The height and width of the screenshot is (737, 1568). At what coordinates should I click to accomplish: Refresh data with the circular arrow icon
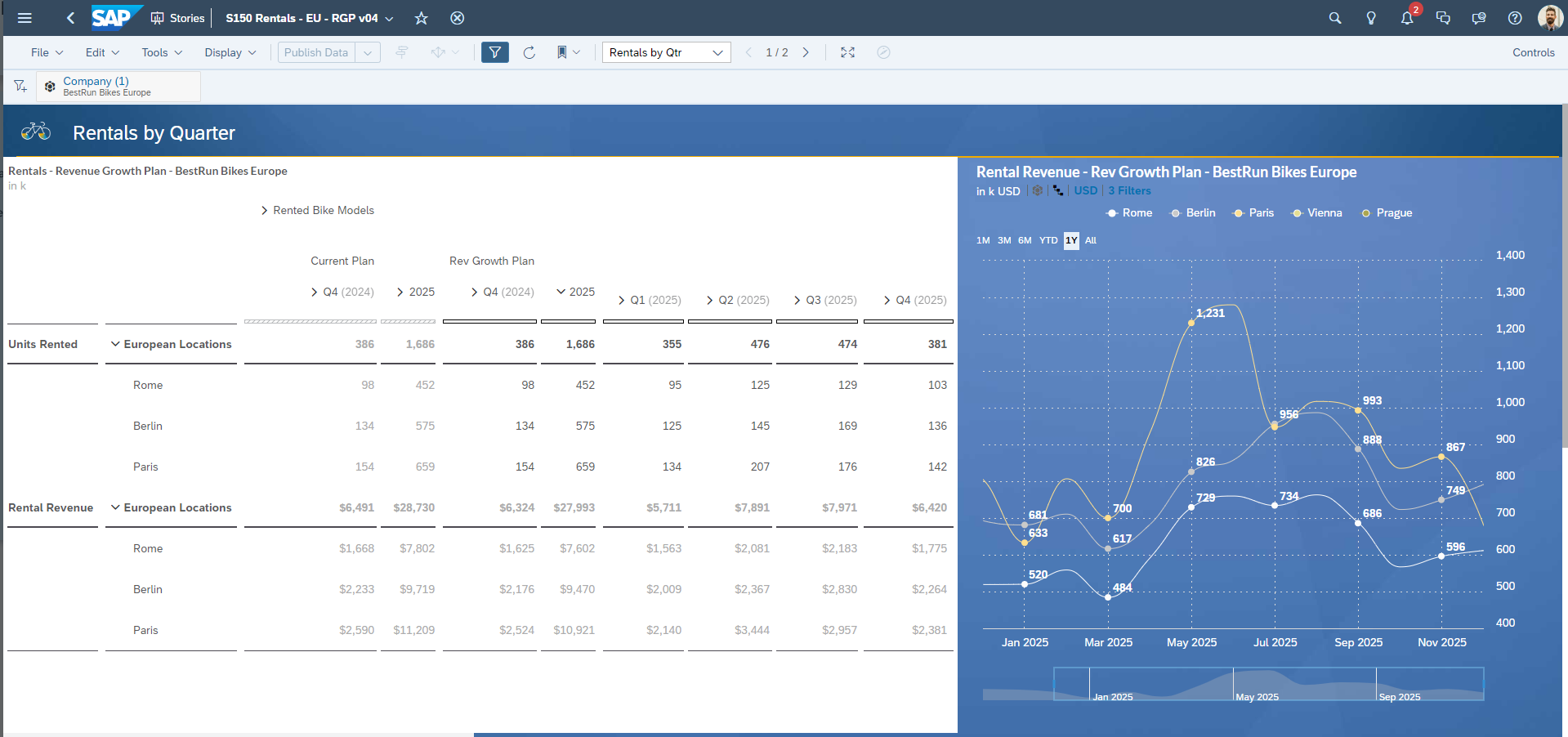529,52
